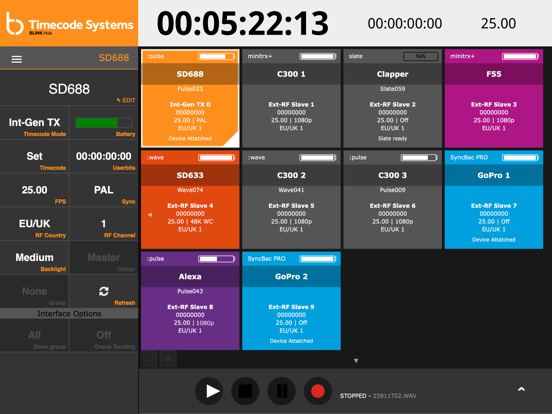This screenshot has width=552, height=414.
Task: Click the battery indicator on the C300 2 card
Action: tap(318, 158)
